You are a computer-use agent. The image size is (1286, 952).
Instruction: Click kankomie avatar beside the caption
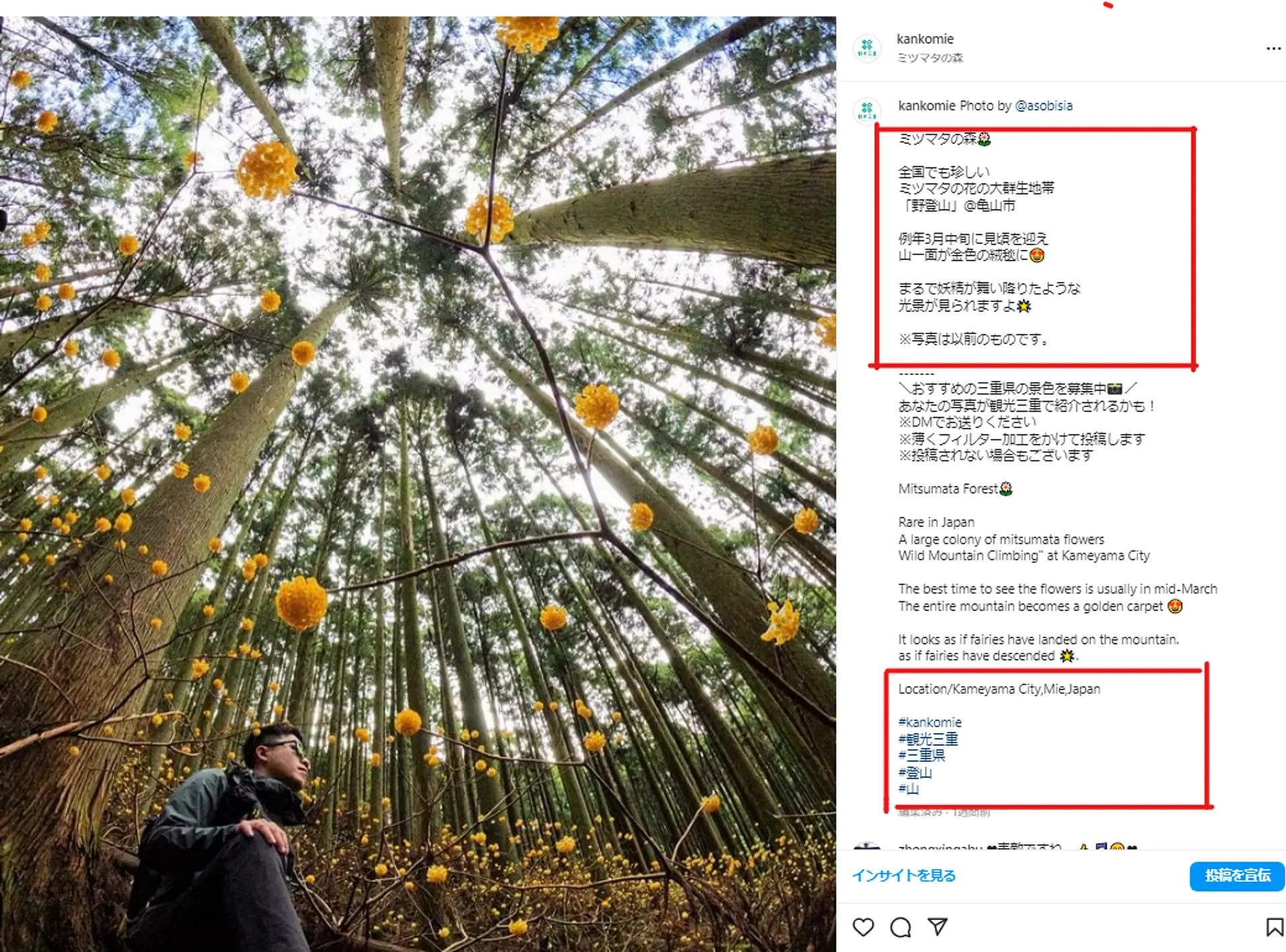[x=867, y=111]
